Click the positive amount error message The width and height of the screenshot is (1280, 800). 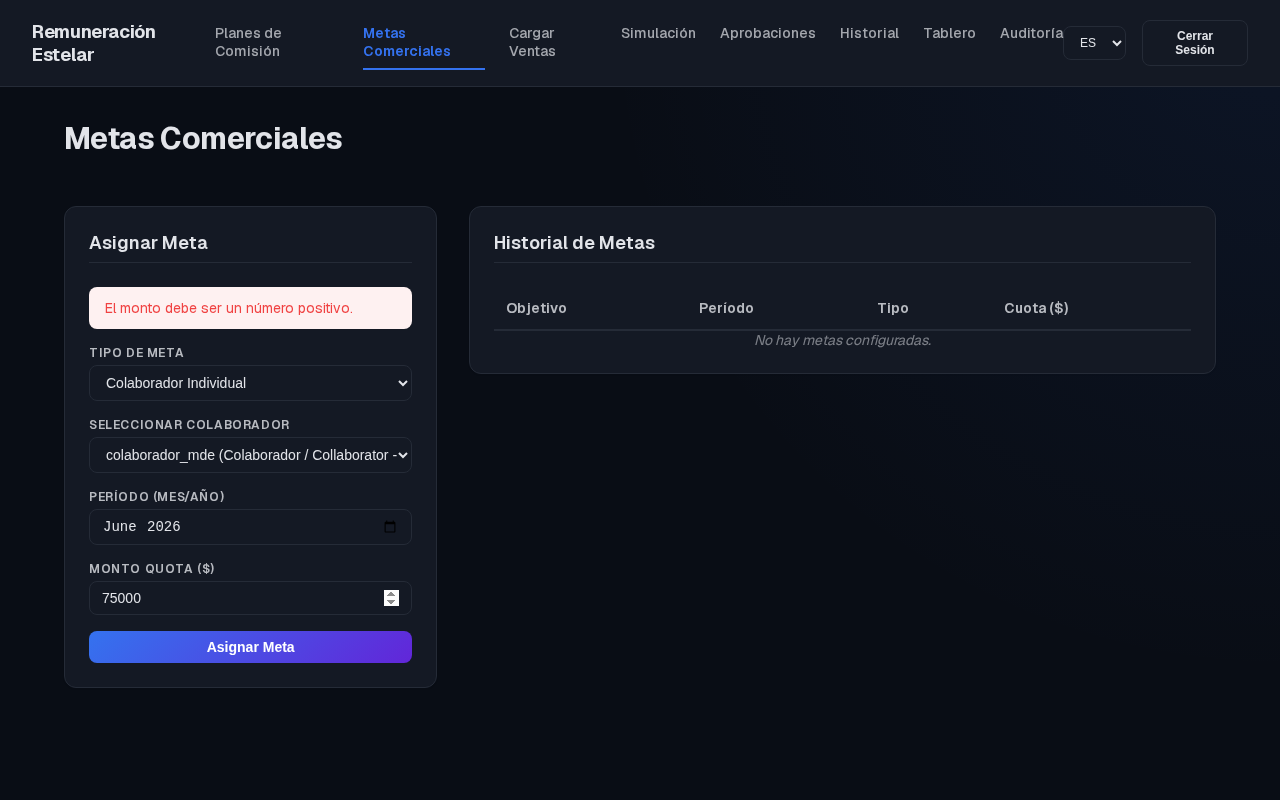(x=250, y=308)
